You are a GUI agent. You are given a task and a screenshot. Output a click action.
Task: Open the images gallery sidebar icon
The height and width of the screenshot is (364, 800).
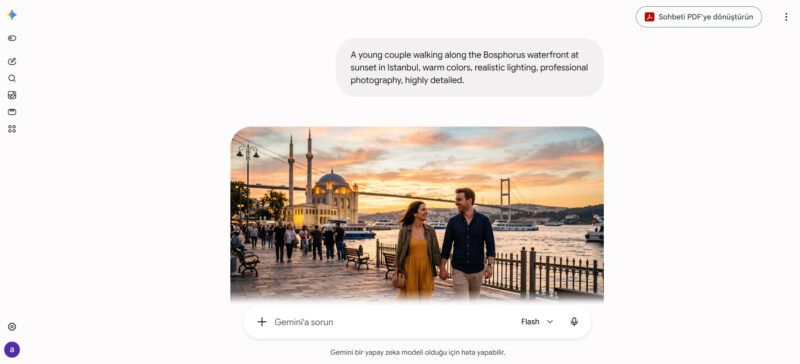[x=12, y=95]
